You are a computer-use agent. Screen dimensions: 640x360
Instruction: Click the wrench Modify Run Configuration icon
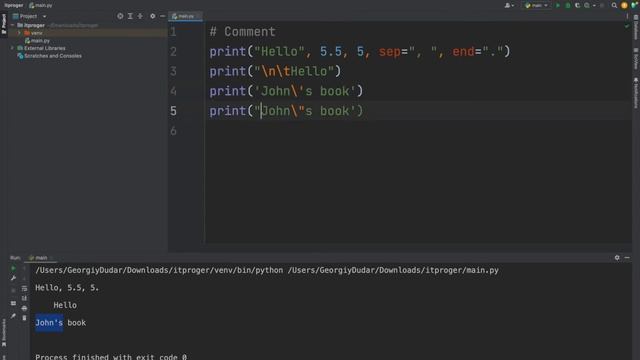13,278
